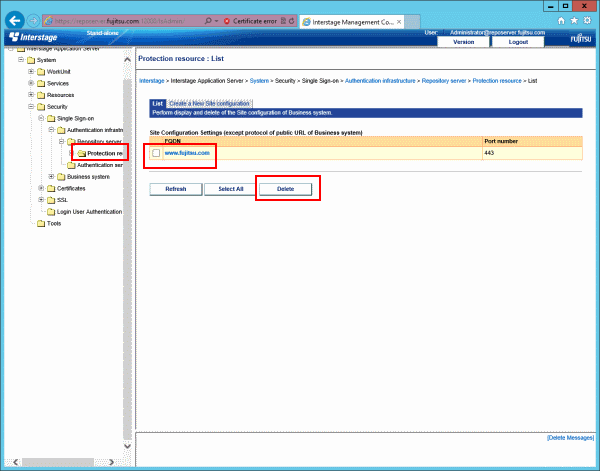Viewport: 600px width, 471px height.
Task: Click the Logout button
Action: coord(518,42)
